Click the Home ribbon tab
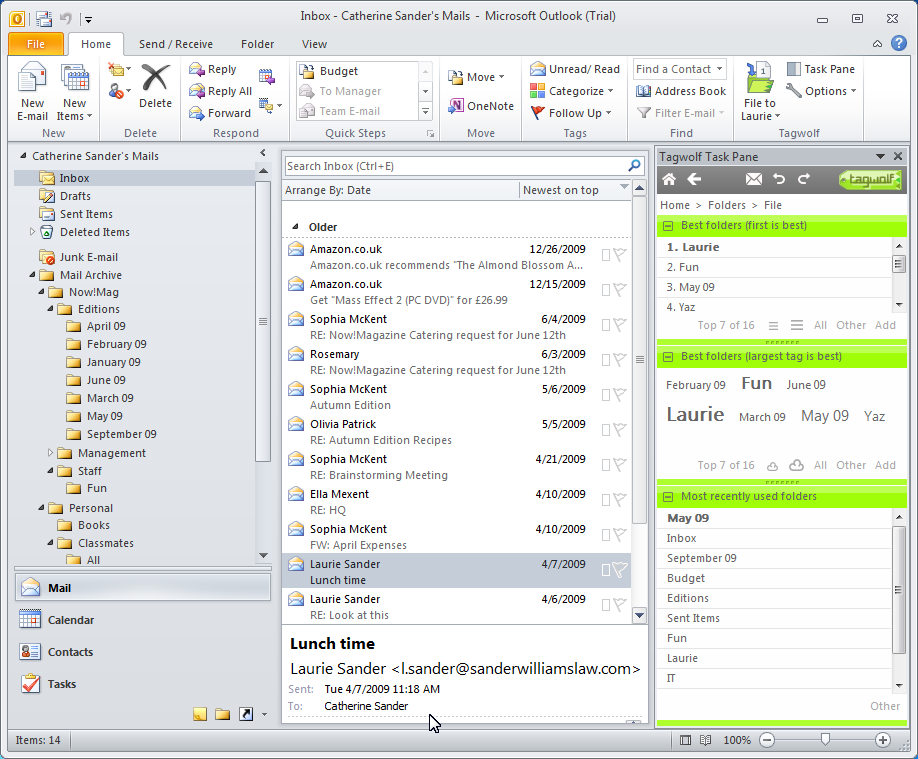The height and width of the screenshot is (759, 918). click(96, 44)
